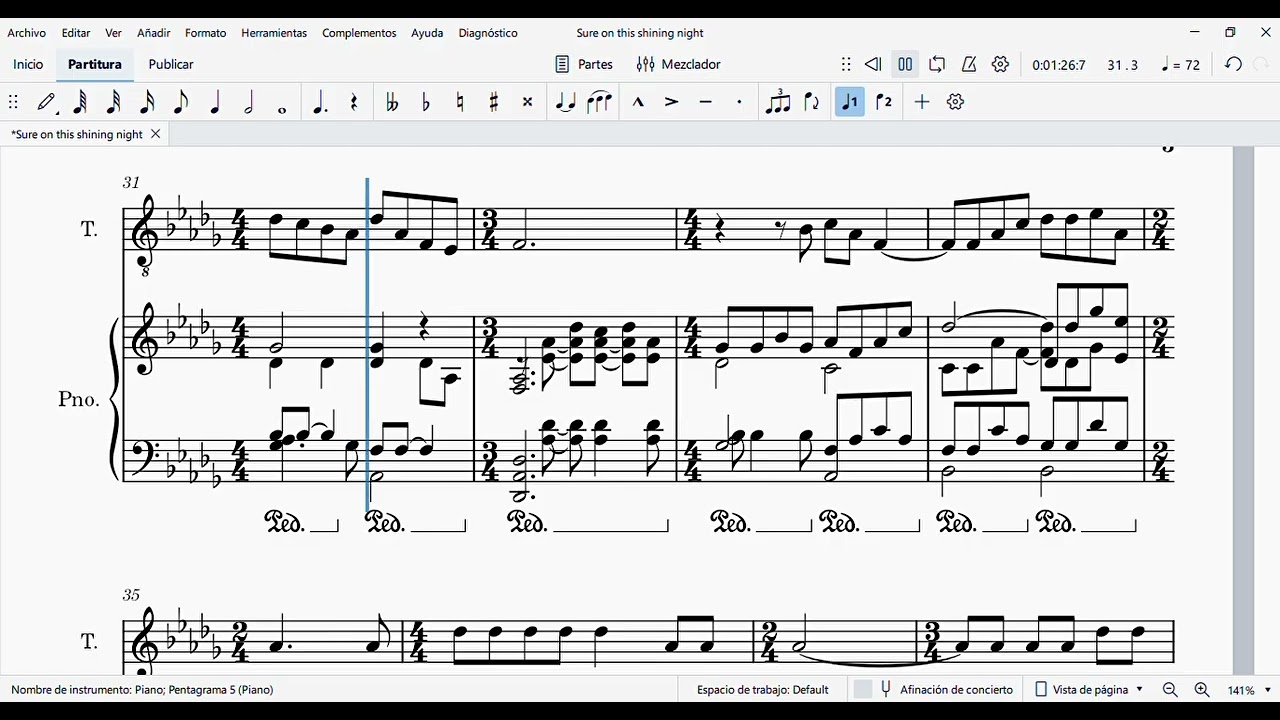
Task: Switch to voice 1
Action: [850, 102]
